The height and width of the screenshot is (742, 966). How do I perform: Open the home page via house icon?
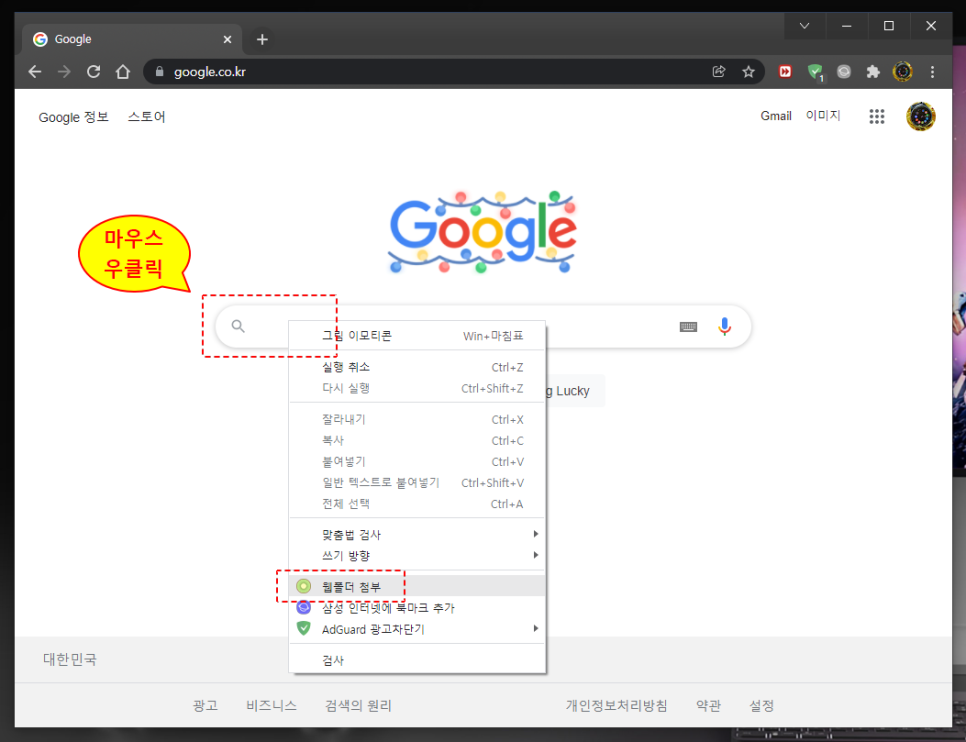coord(123,71)
